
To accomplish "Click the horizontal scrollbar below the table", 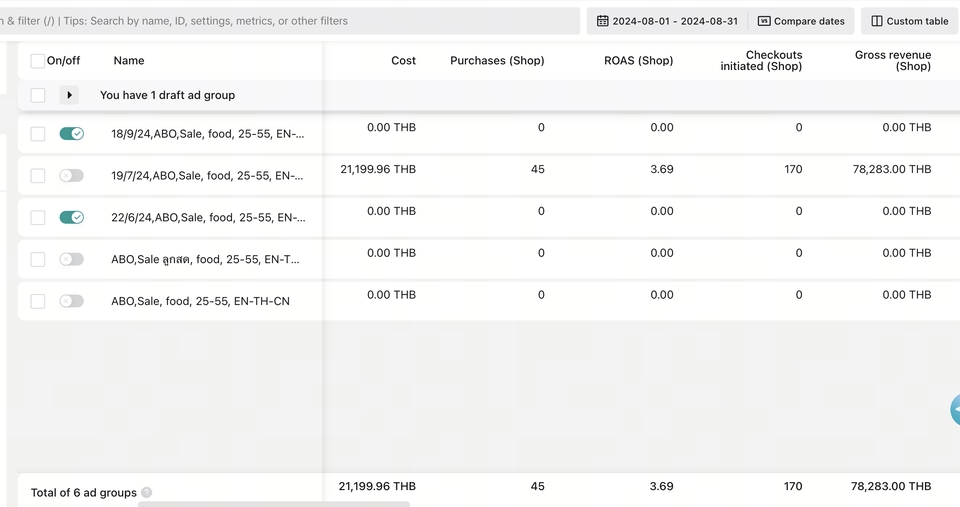I will [x=273, y=504].
